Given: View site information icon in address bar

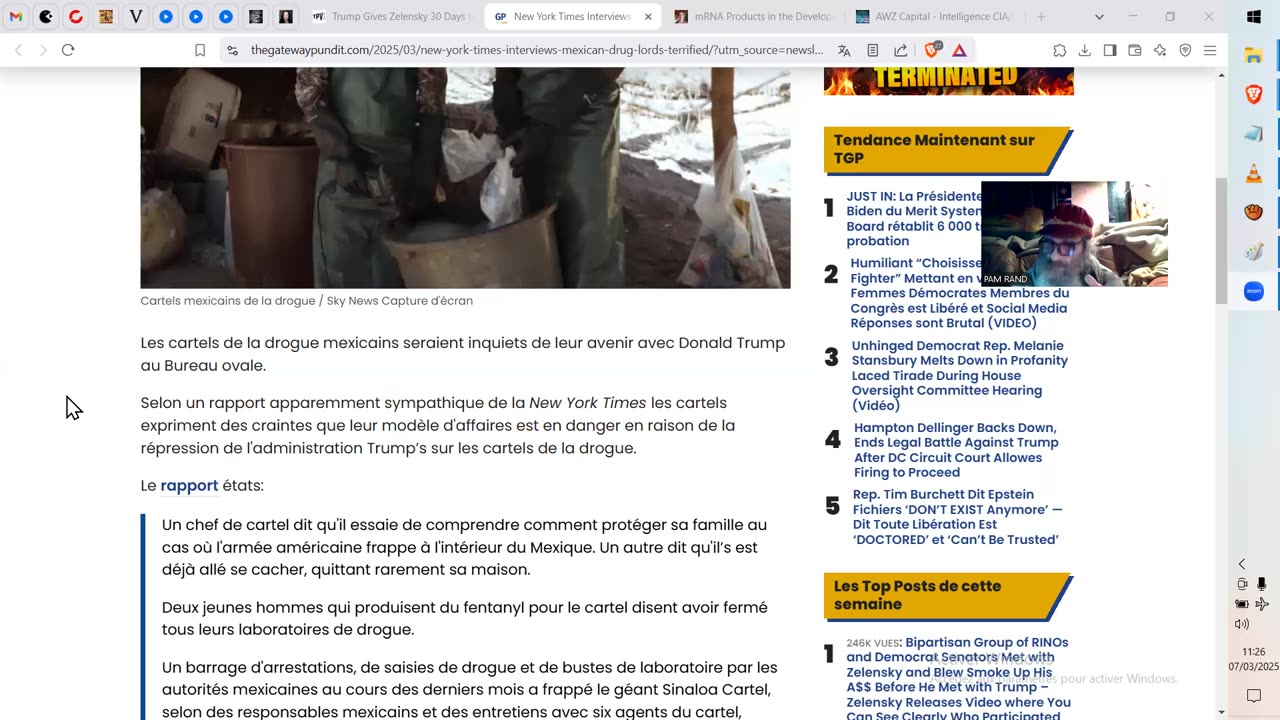Looking at the screenshot, I should pyautogui.click(x=233, y=50).
